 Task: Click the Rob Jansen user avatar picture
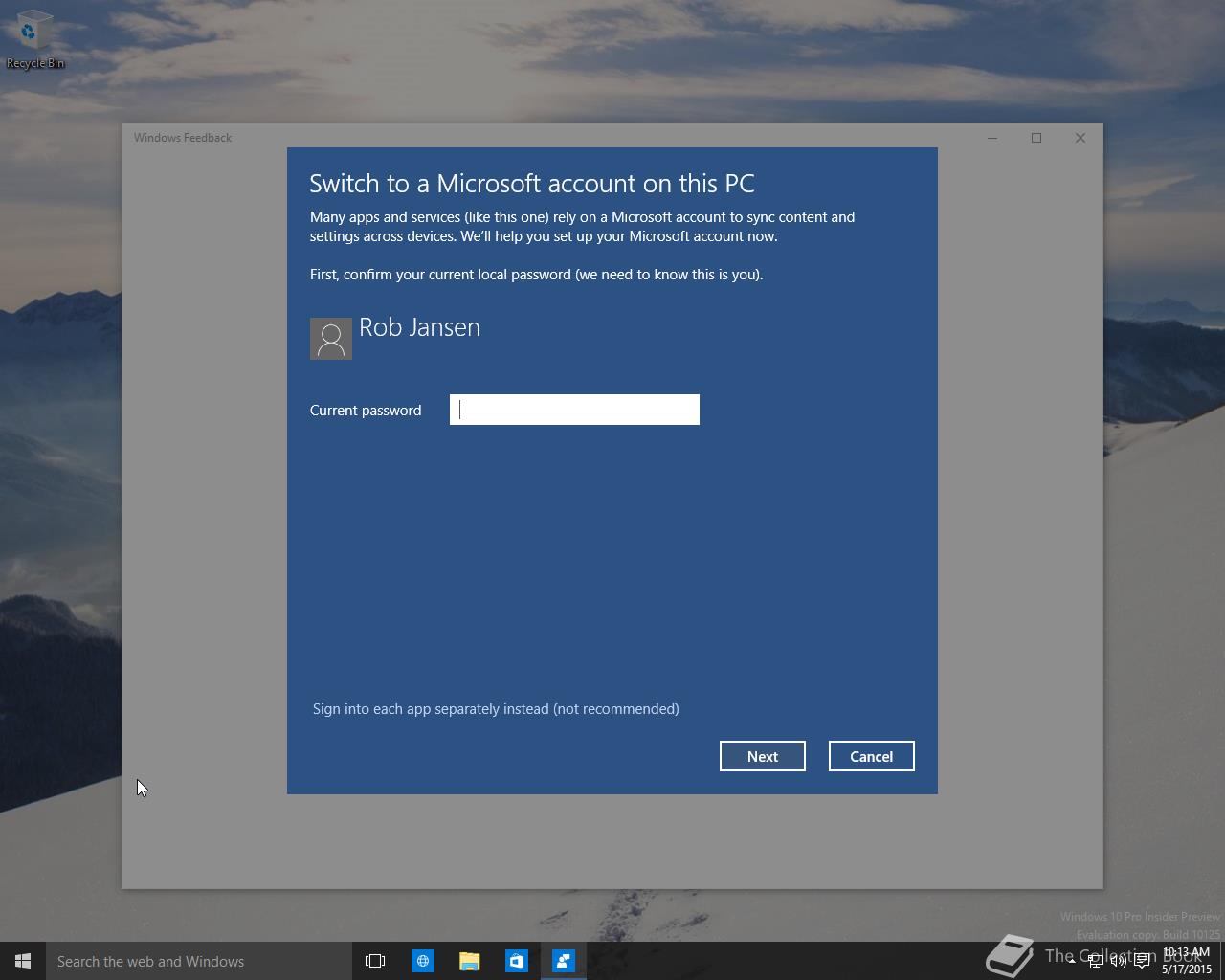coord(331,339)
